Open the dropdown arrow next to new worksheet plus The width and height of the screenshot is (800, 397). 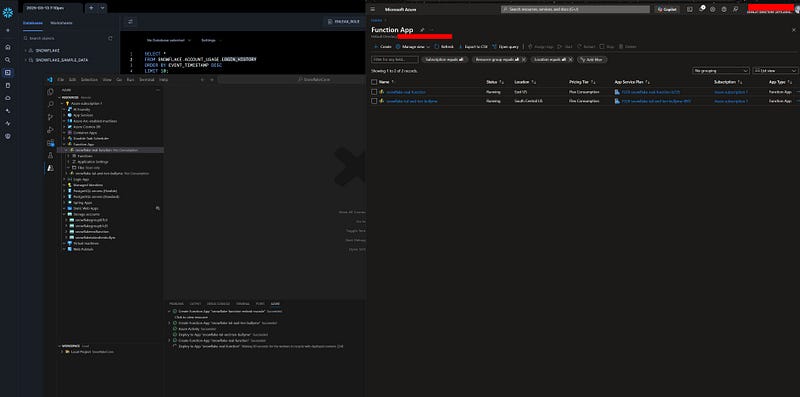click(103, 8)
